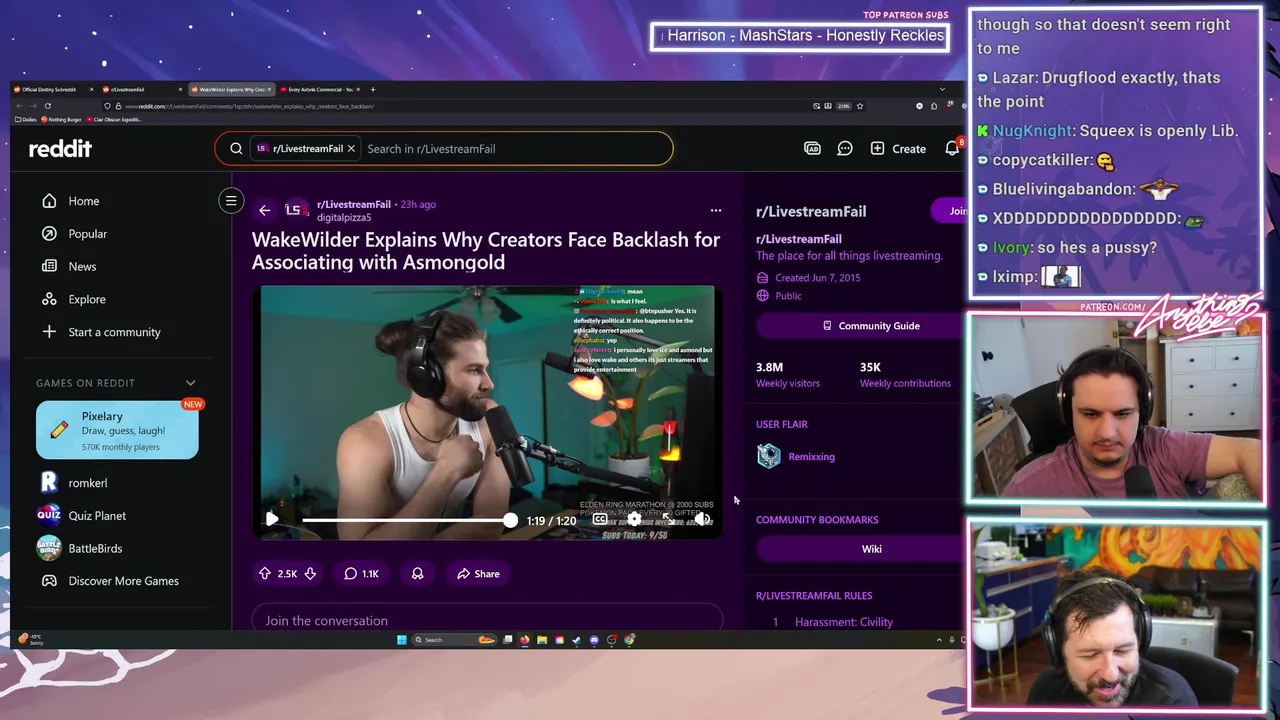Bookmark this page with the star icon

pos(860,106)
